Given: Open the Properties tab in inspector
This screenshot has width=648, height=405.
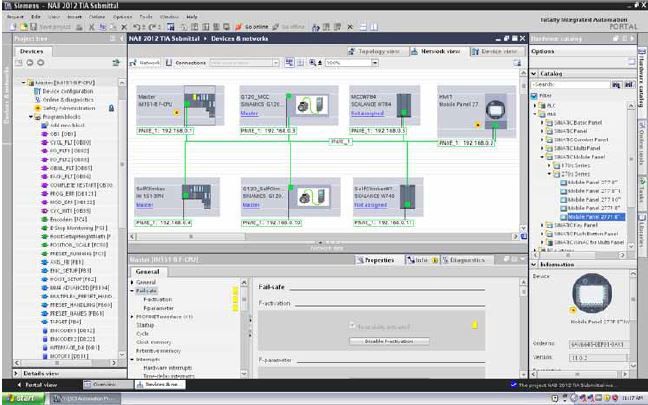Looking at the screenshot, I should tap(376, 260).
